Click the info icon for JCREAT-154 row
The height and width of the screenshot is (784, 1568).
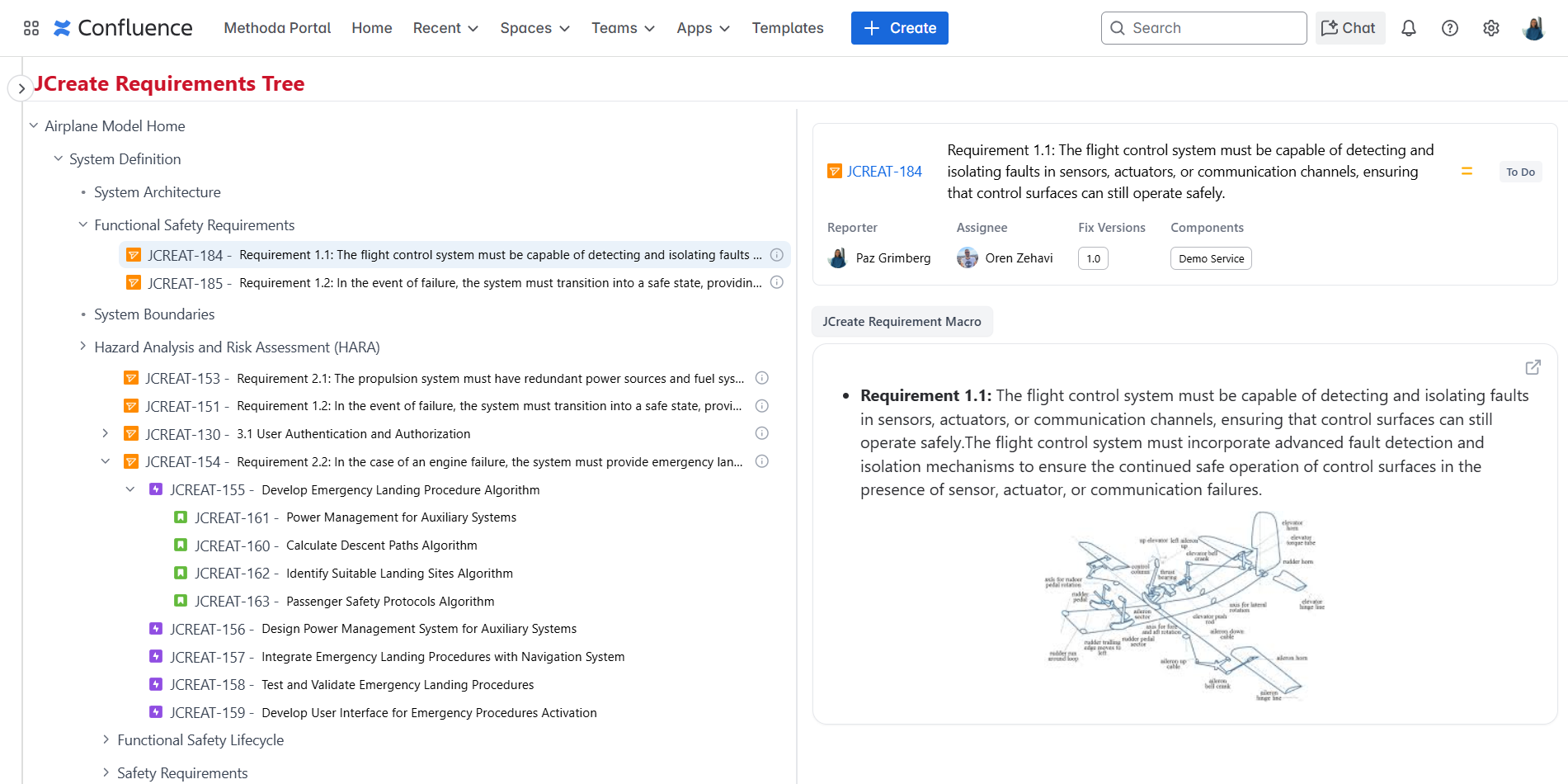coord(762,461)
